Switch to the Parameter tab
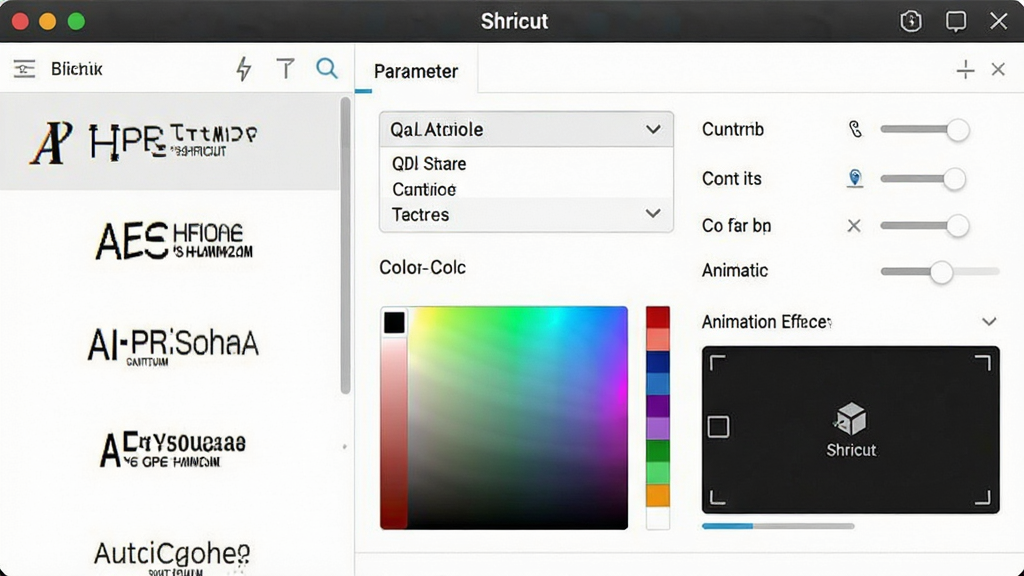The height and width of the screenshot is (576, 1024). (x=416, y=71)
